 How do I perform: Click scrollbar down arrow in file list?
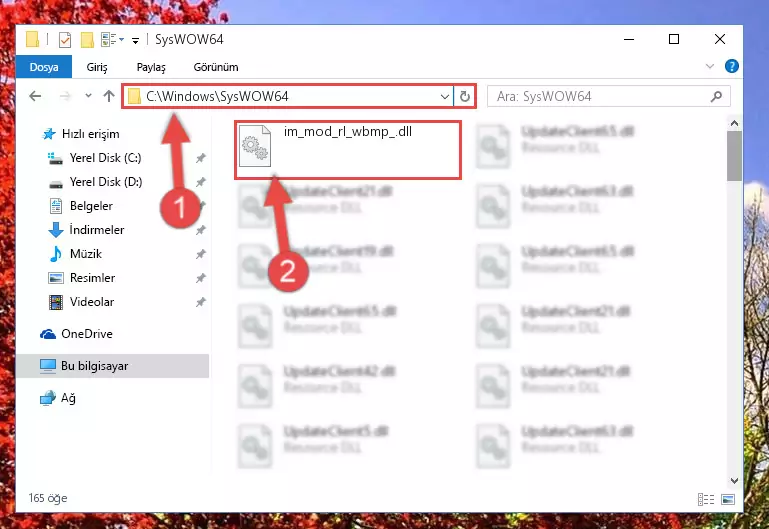734,480
